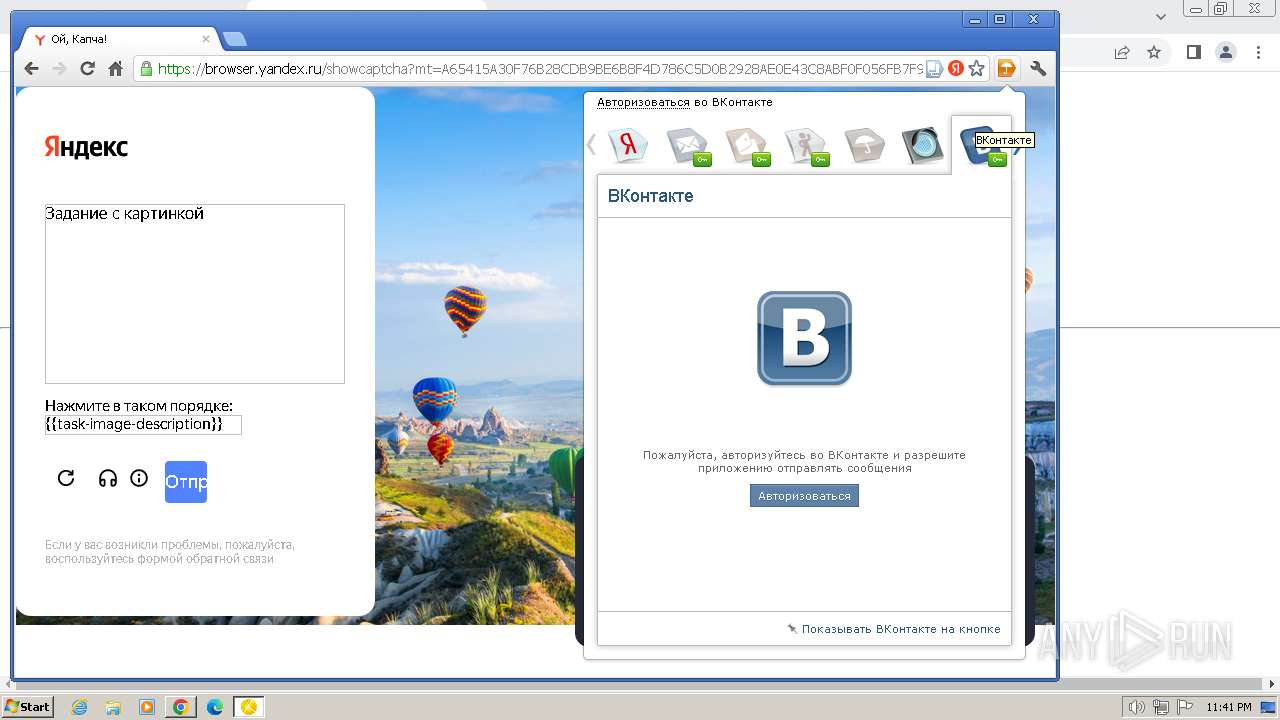
Task: Refresh the captcha with circular arrow
Action: (66, 478)
